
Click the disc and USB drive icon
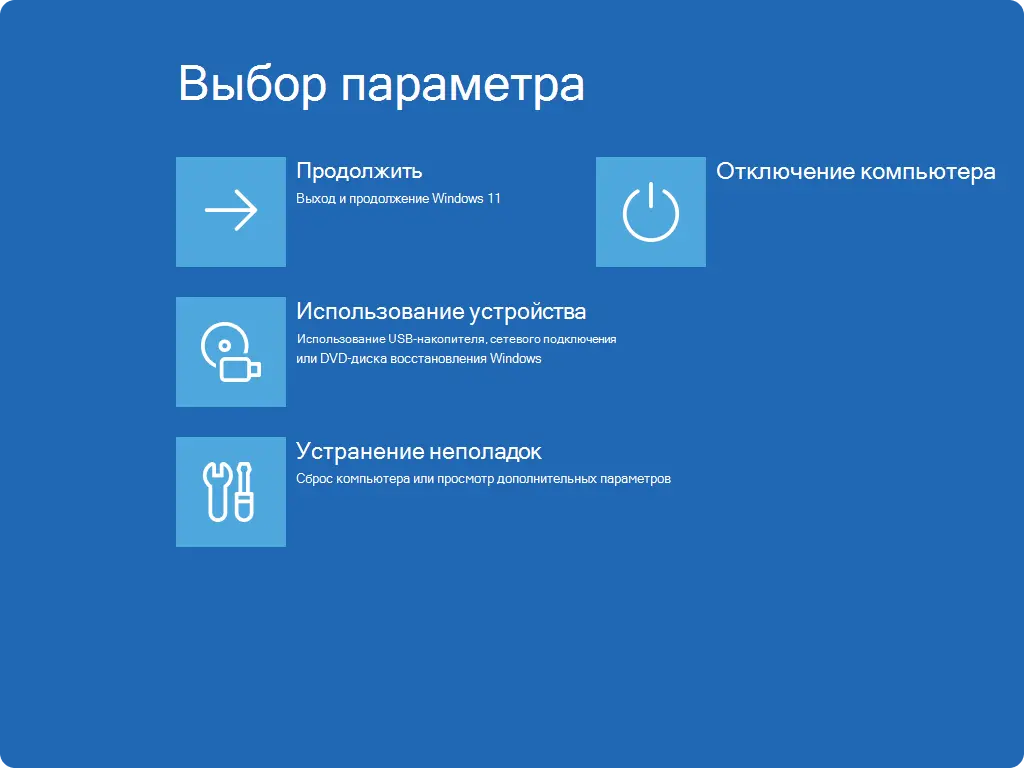pyautogui.click(x=231, y=352)
